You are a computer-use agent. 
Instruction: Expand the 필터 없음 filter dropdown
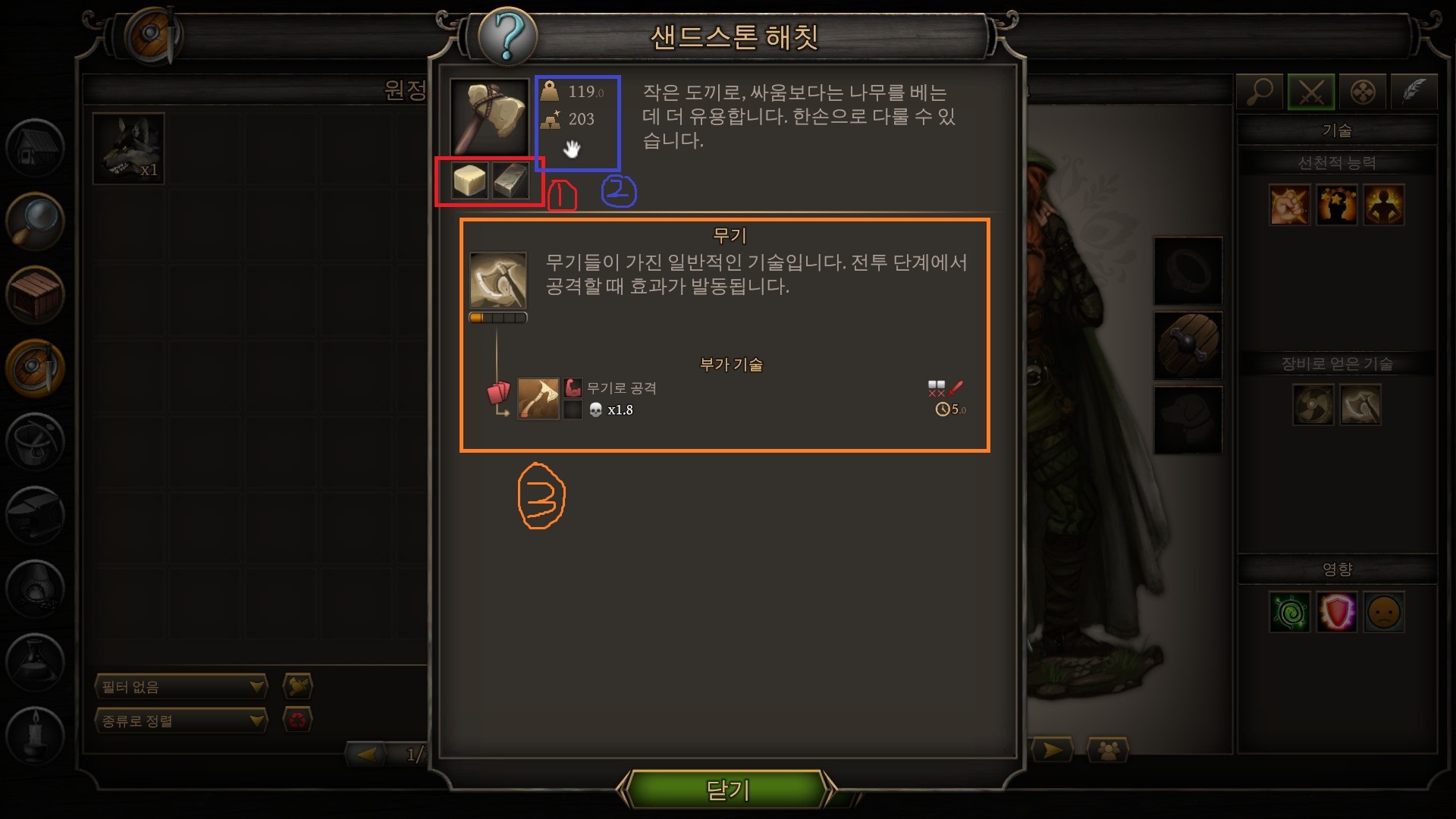tap(181, 687)
